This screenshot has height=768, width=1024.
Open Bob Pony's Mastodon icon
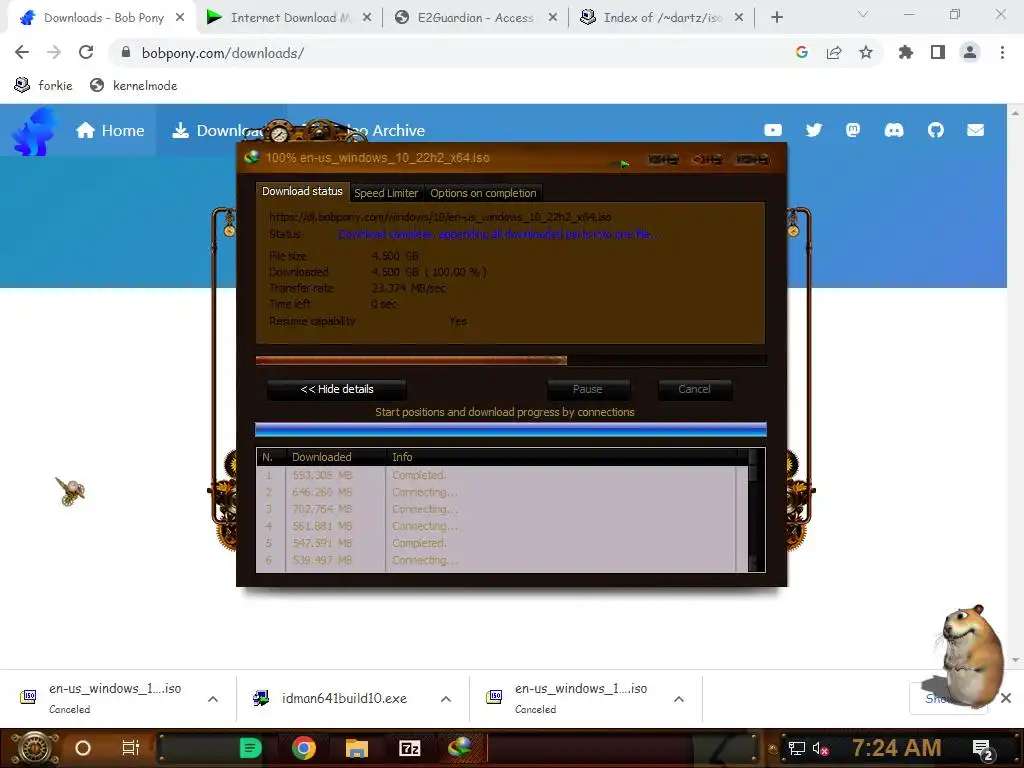(853, 130)
